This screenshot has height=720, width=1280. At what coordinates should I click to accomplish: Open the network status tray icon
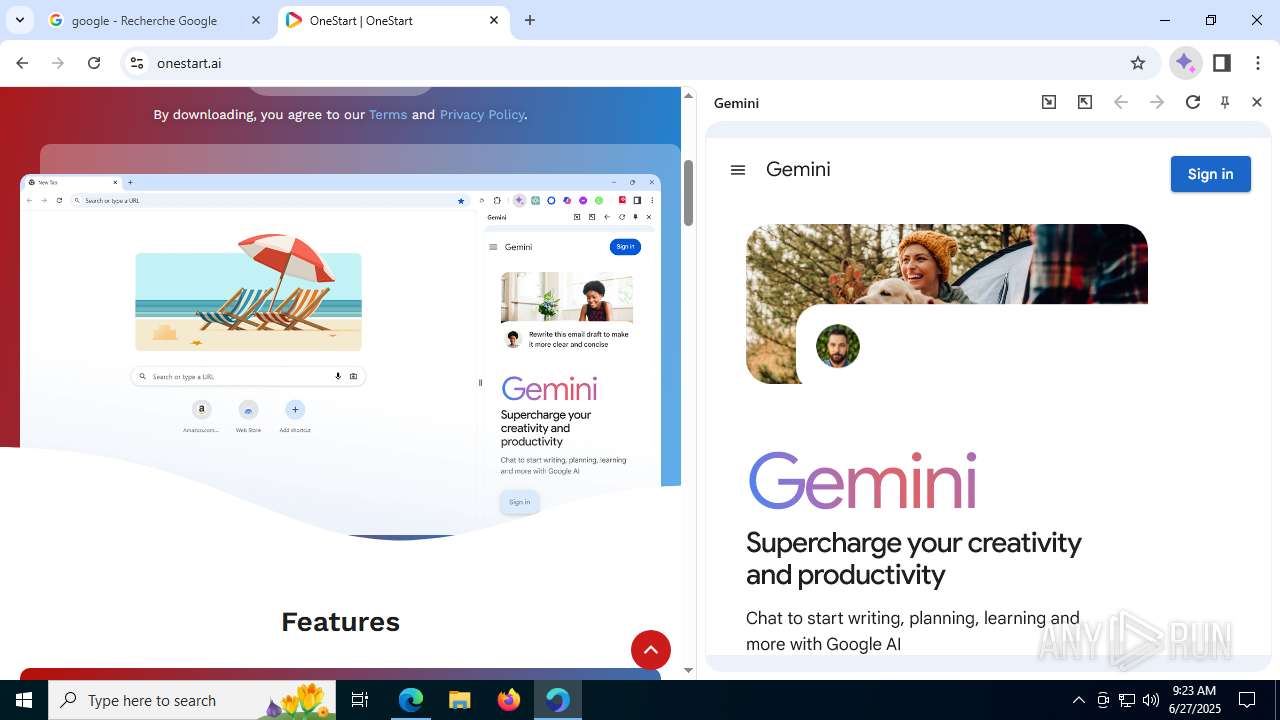click(x=1127, y=700)
